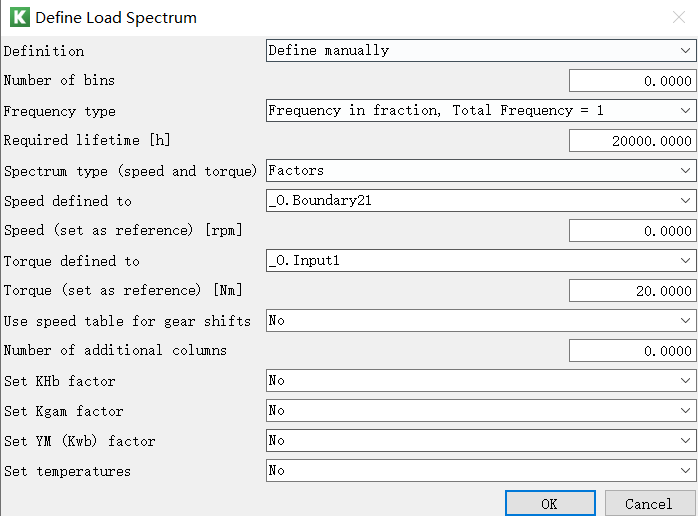The height and width of the screenshot is (516, 698).
Task: Click the Cancel button
Action: tap(649, 504)
